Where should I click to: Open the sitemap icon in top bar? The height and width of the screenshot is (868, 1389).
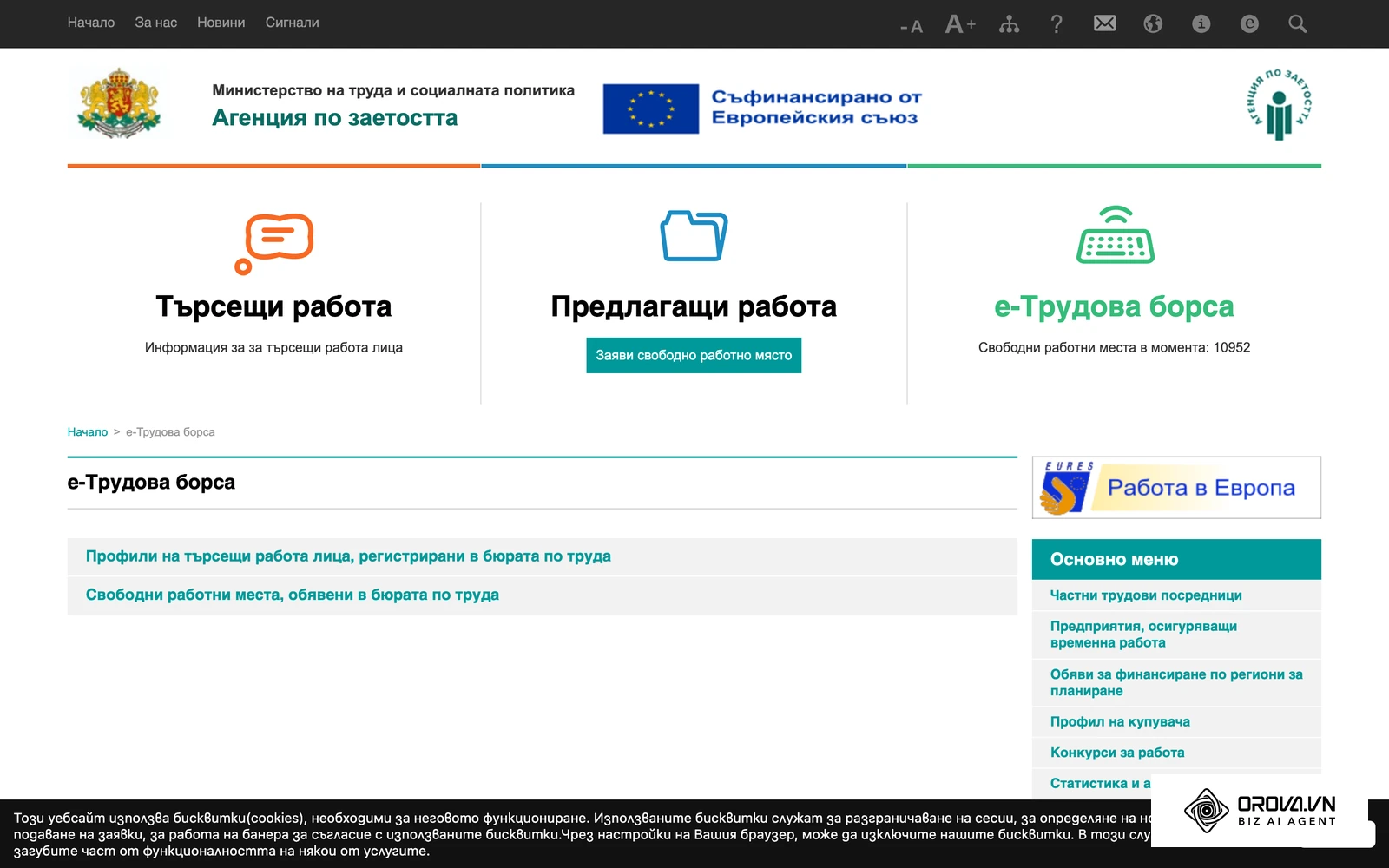1009,23
